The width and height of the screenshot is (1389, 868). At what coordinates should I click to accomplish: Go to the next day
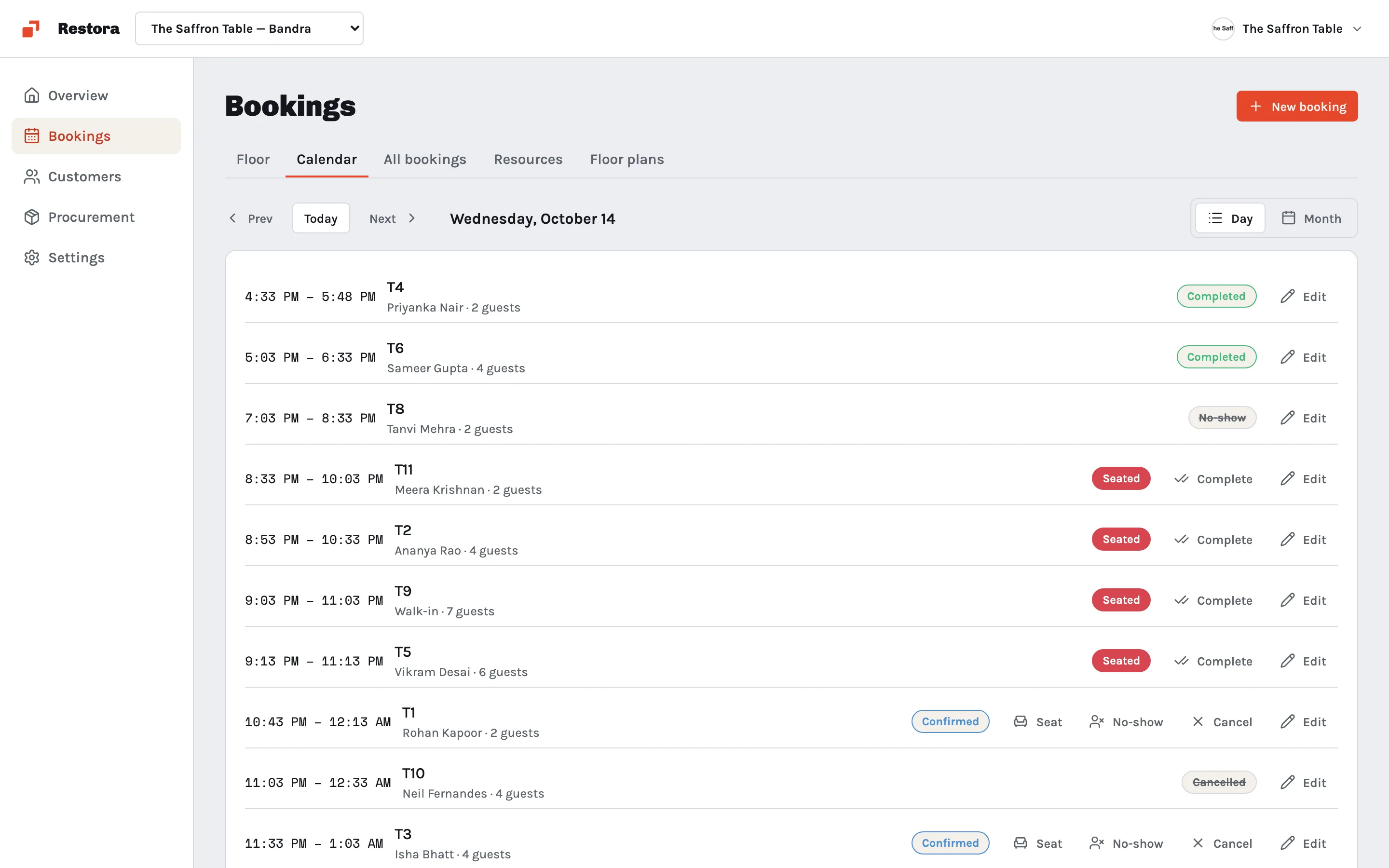click(x=393, y=218)
